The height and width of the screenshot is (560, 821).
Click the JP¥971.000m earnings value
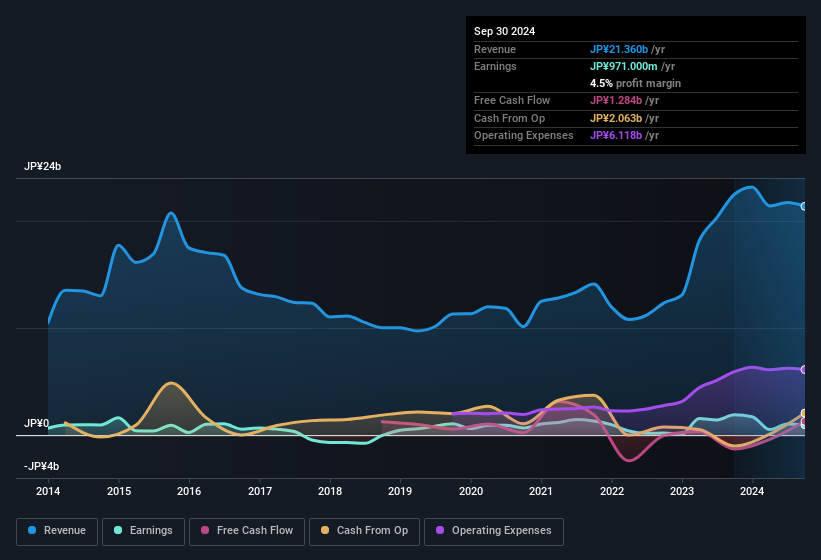[624, 66]
